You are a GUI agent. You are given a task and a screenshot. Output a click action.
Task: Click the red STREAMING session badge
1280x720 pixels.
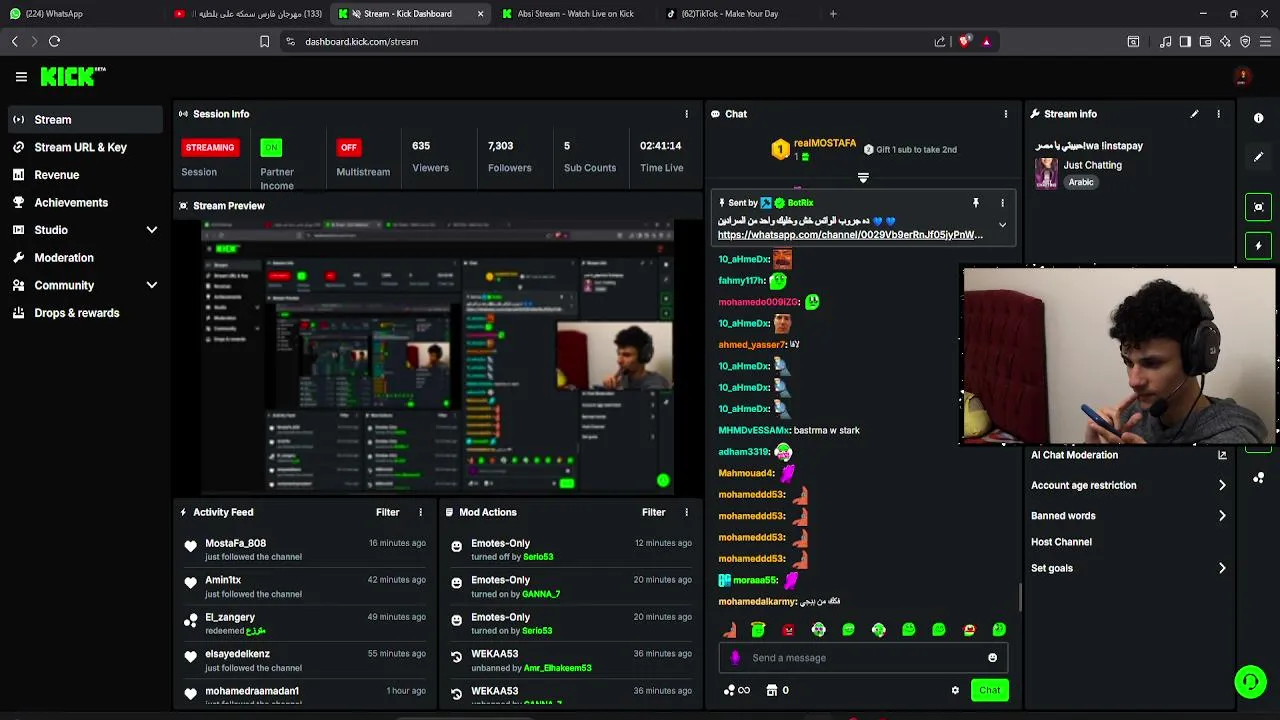210,147
